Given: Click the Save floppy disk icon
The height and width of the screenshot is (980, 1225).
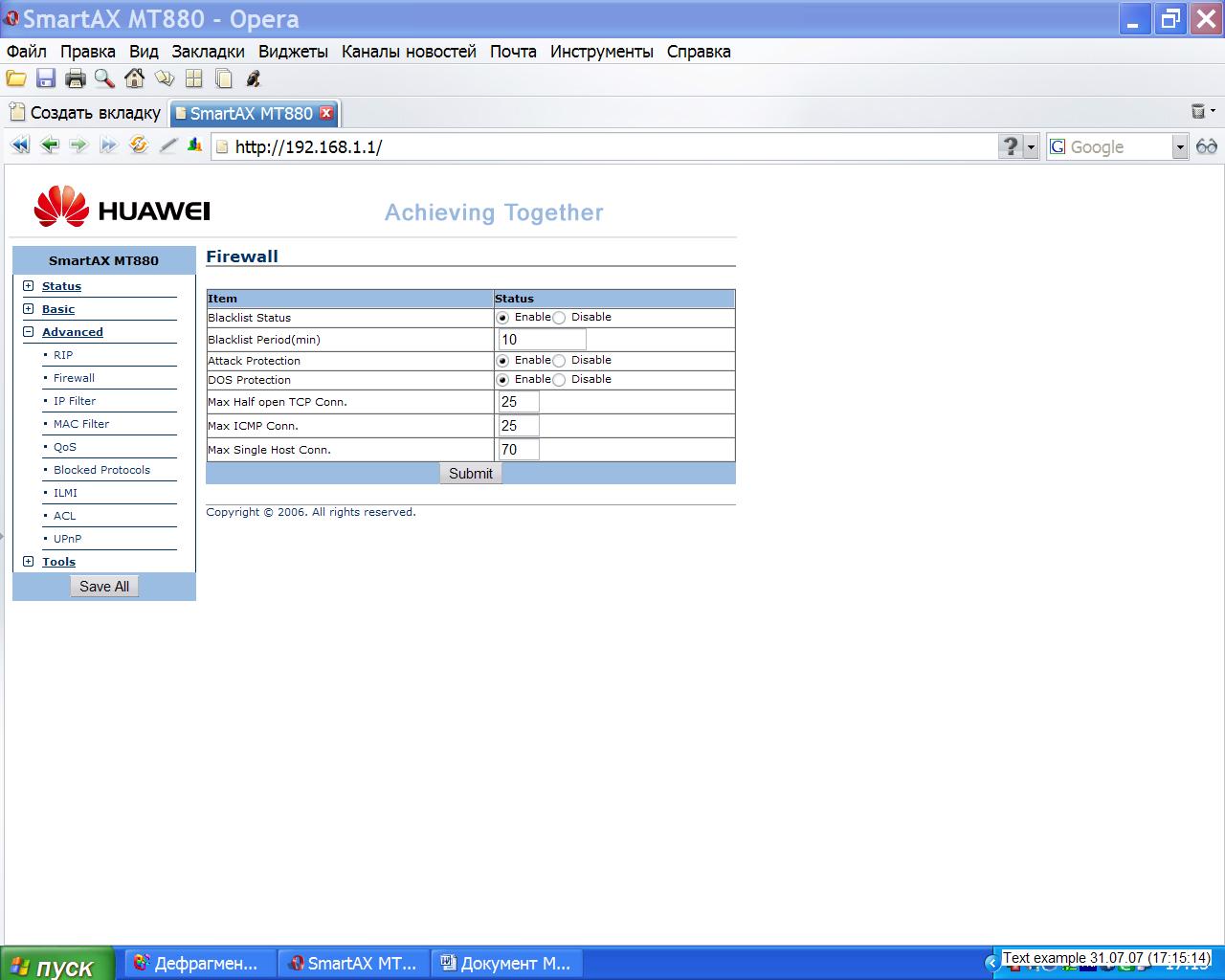Looking at the screenshot, I should (x=46, y=79).
